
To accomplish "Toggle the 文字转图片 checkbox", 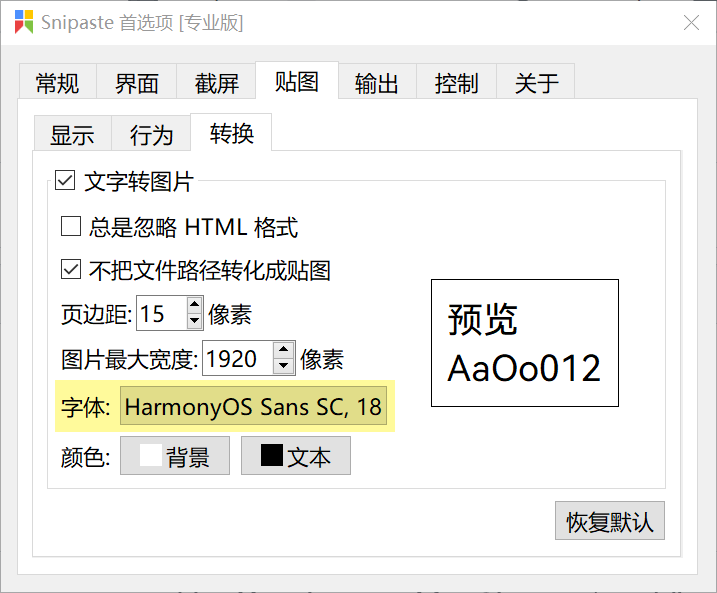I will pos(65,180).
